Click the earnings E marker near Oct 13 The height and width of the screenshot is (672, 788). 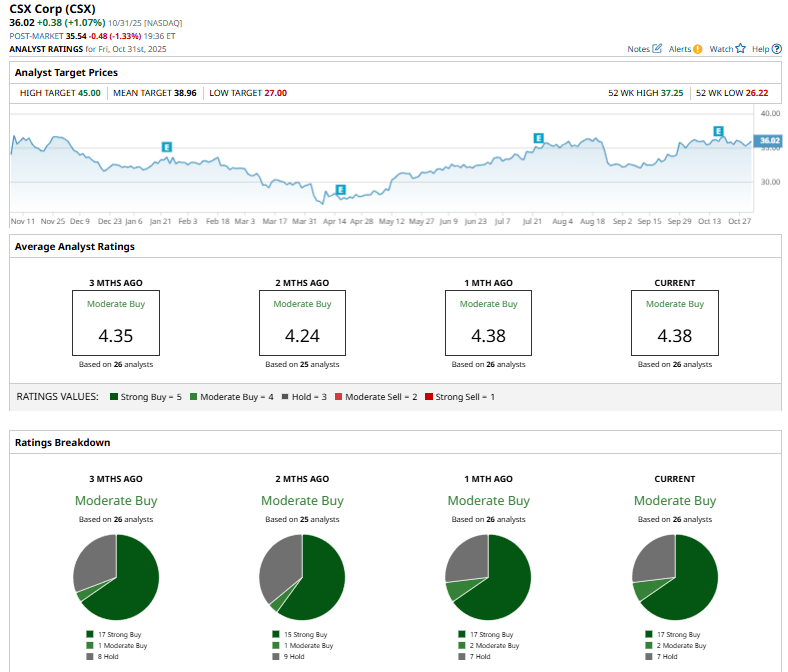pos(718,131)
